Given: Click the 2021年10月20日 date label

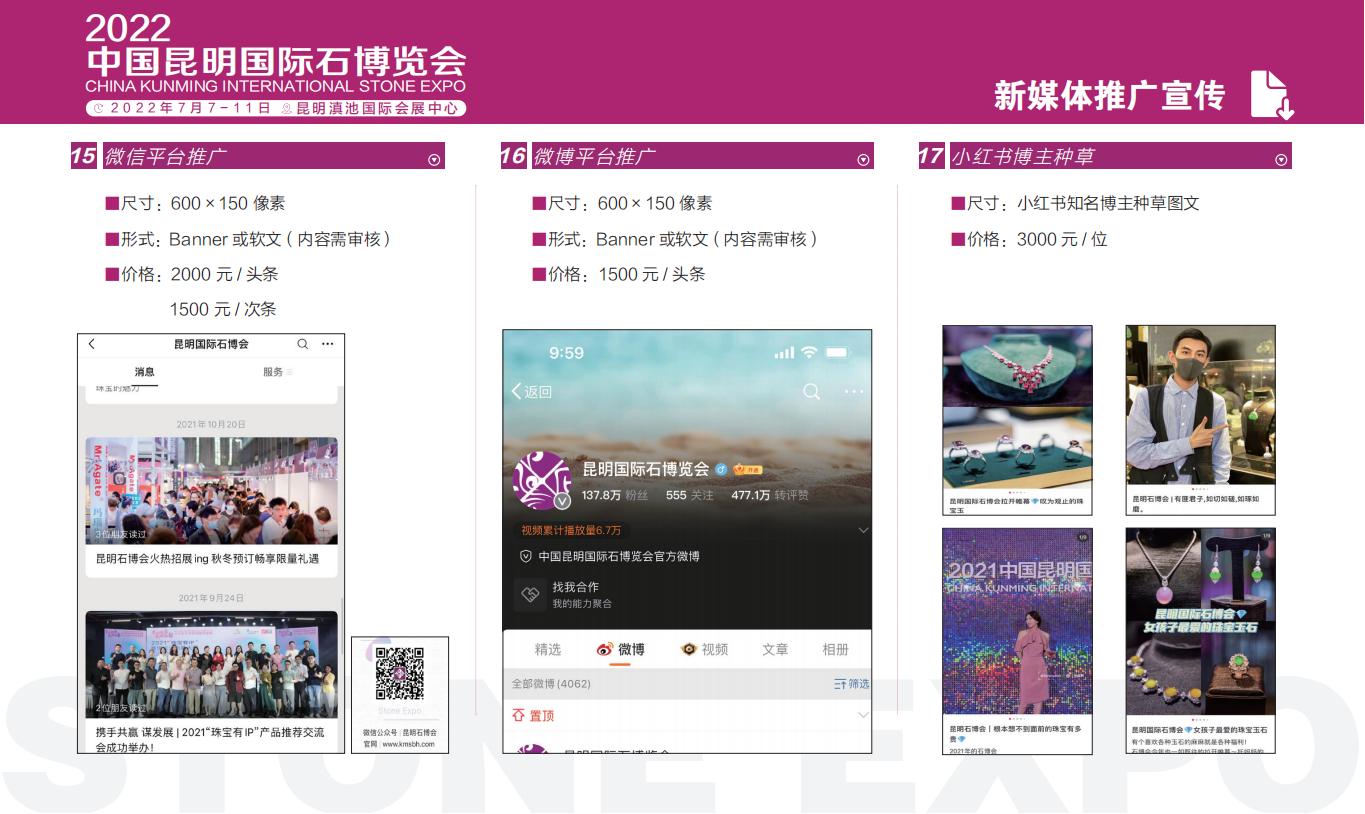Looking at the screenshot, I should [211, 424].
